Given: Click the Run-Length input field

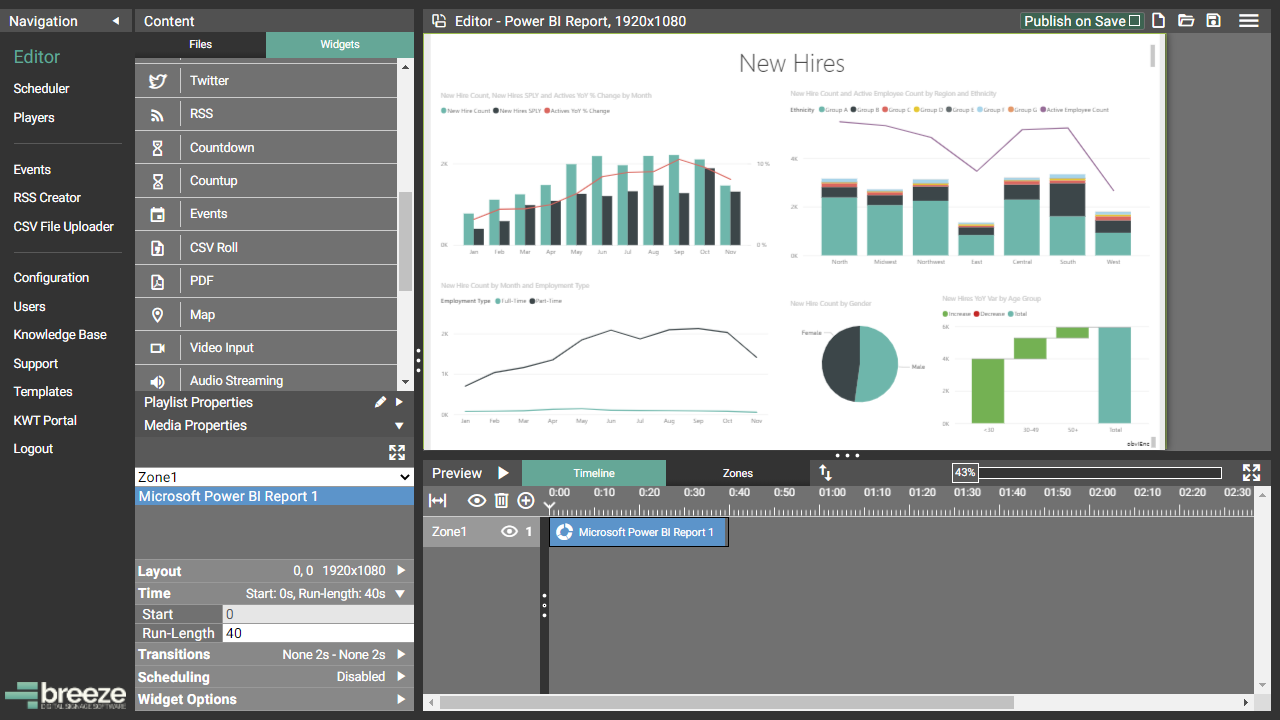Looking at the screenshot, I should pos(318,633).
